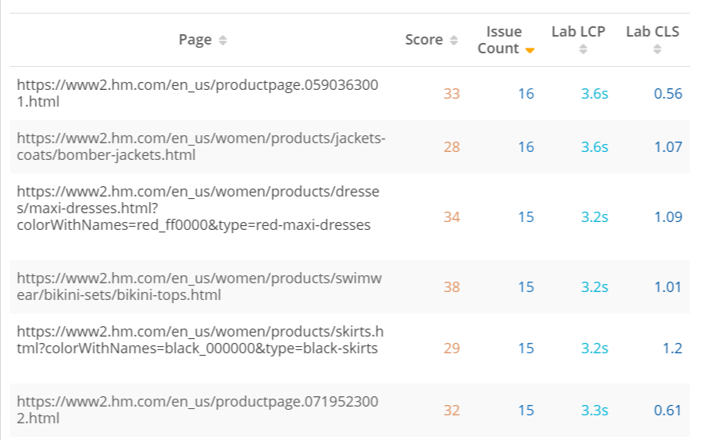Open issue count 16 for productpage.0590363001
This screenshot has width=708, height=440.
point(526,94)
